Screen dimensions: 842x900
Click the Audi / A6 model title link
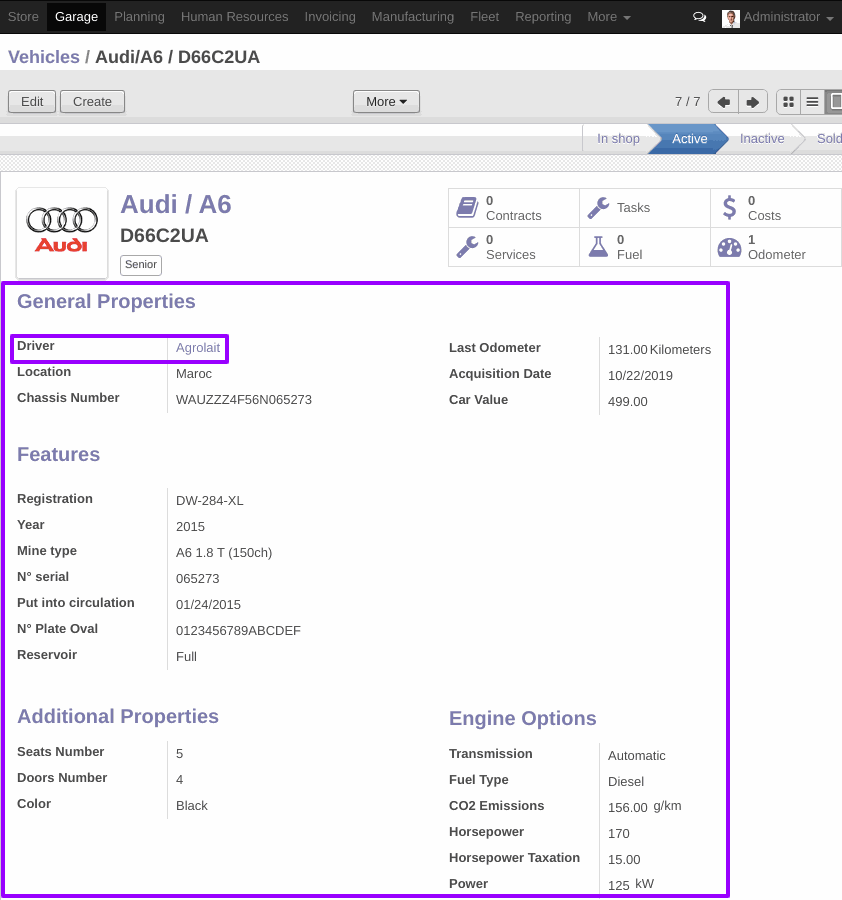tap(176, 204)
